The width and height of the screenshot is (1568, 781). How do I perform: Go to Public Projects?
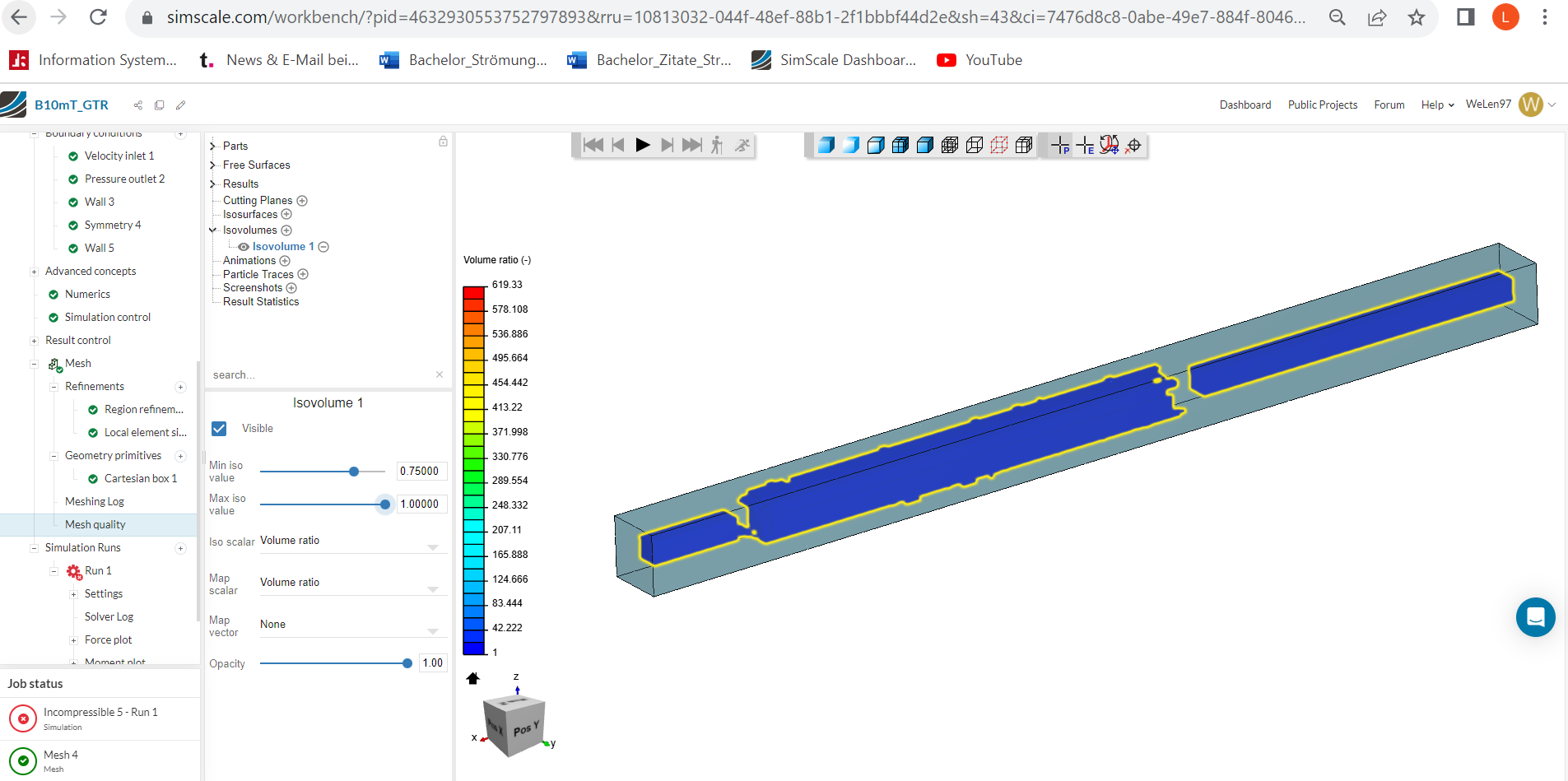1322,105
